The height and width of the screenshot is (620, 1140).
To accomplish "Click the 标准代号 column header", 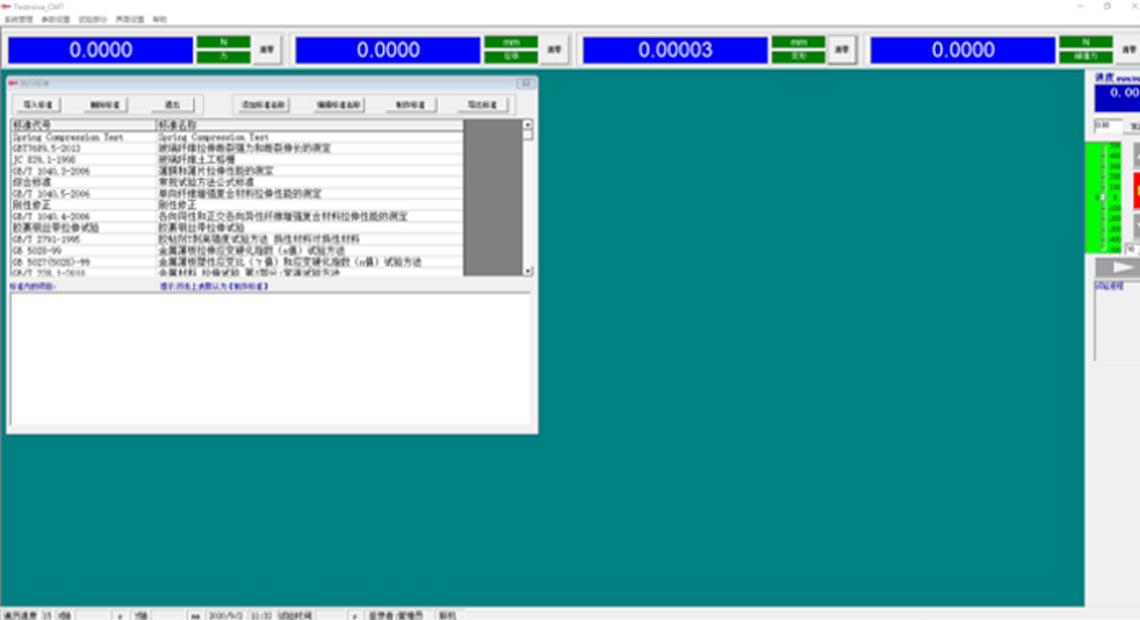I will click(83, 125).
